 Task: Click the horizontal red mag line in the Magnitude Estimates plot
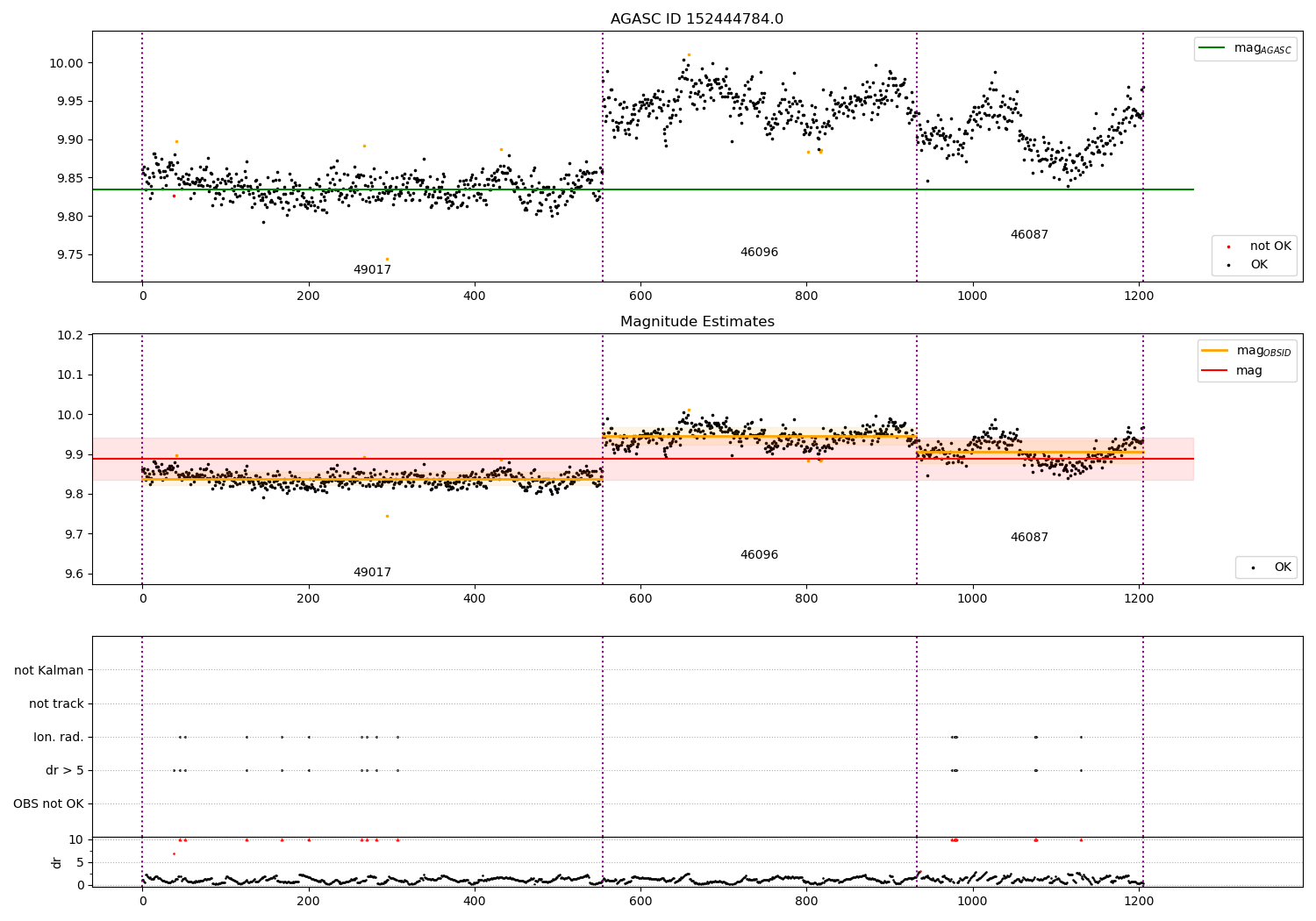tap(642, 459)
